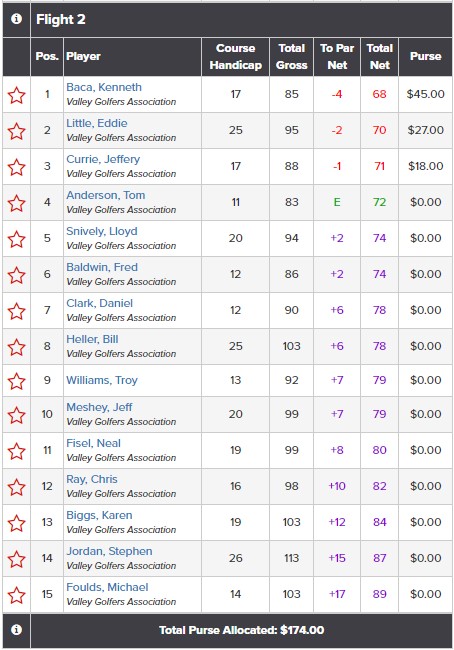The image size is (454, 650).
Task: Select the Fisel, Neal player name
Action: (93, 443)
